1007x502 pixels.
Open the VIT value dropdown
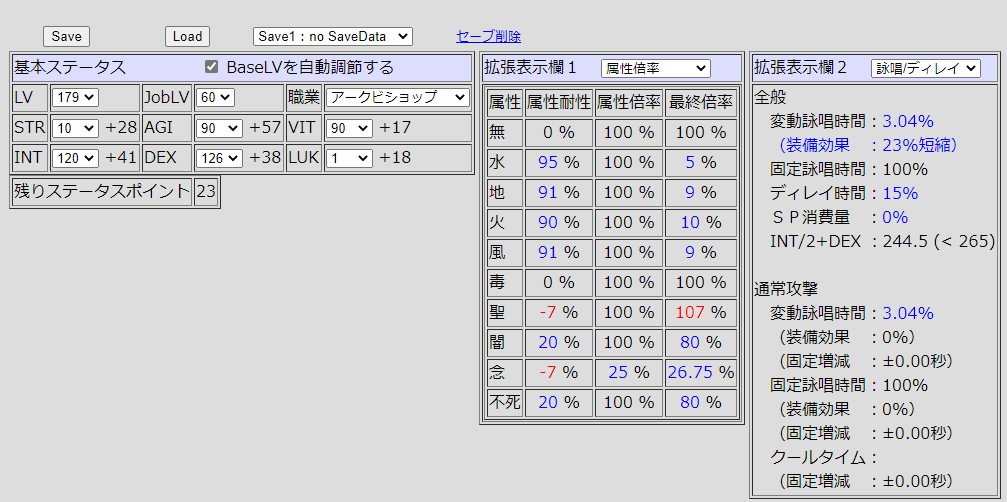click(x=349, y=128)
